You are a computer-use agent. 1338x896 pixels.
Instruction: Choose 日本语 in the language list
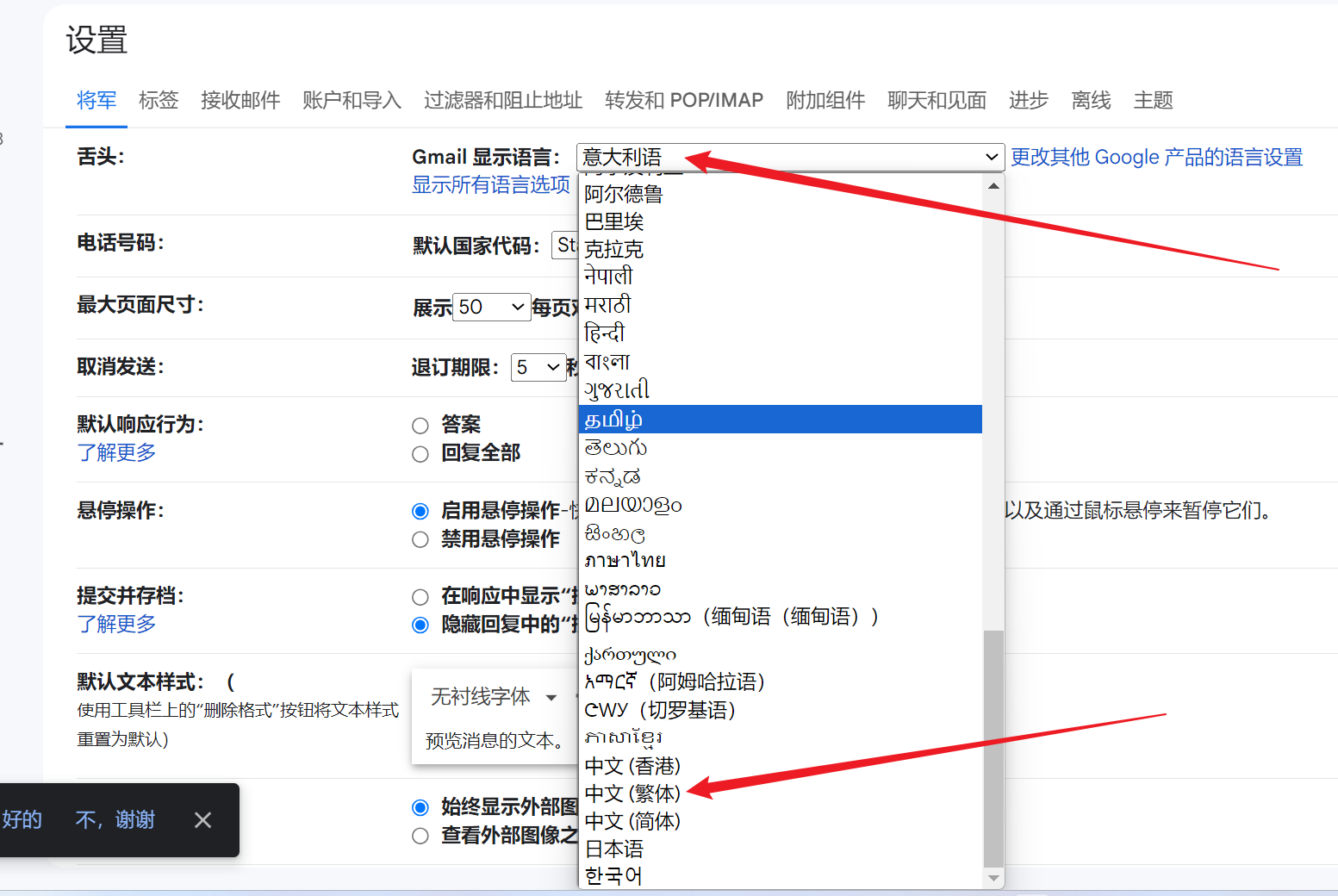pyautogui.click(x=614, y=849)
